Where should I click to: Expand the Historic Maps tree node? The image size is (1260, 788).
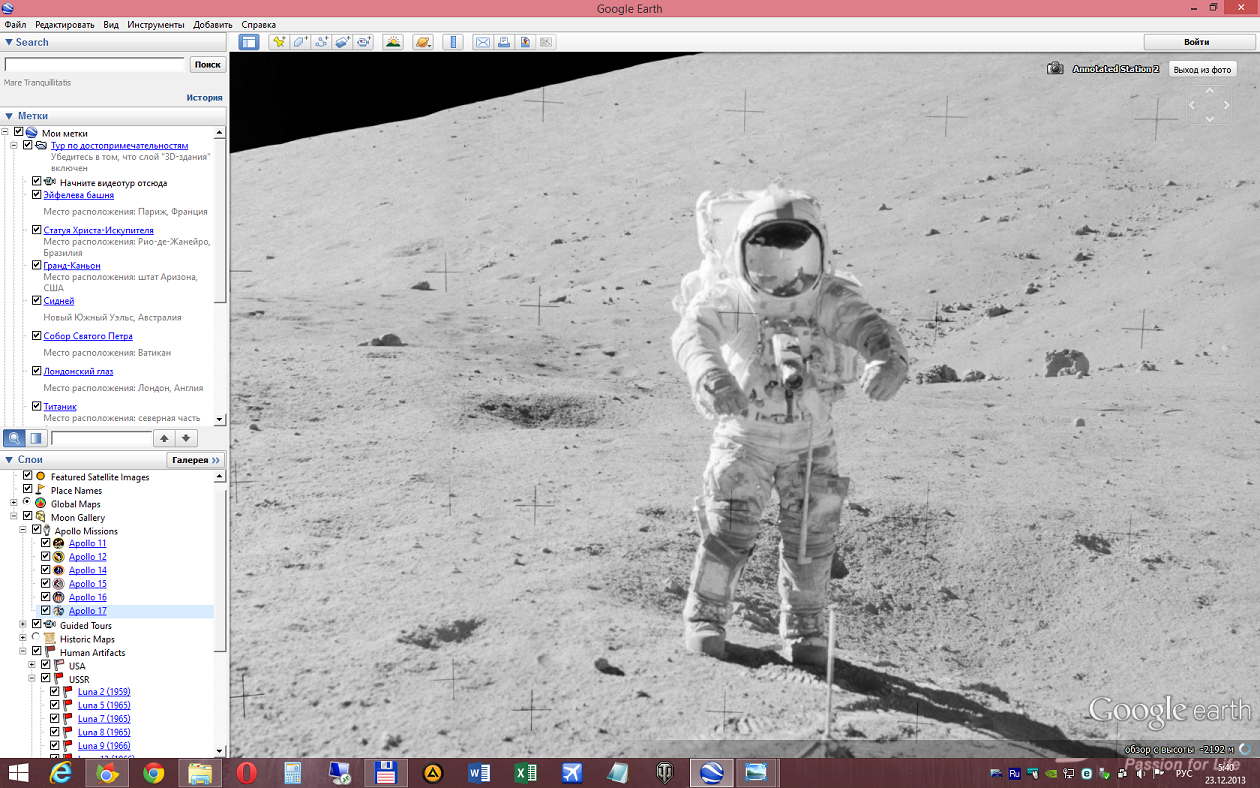coord(22,638)
